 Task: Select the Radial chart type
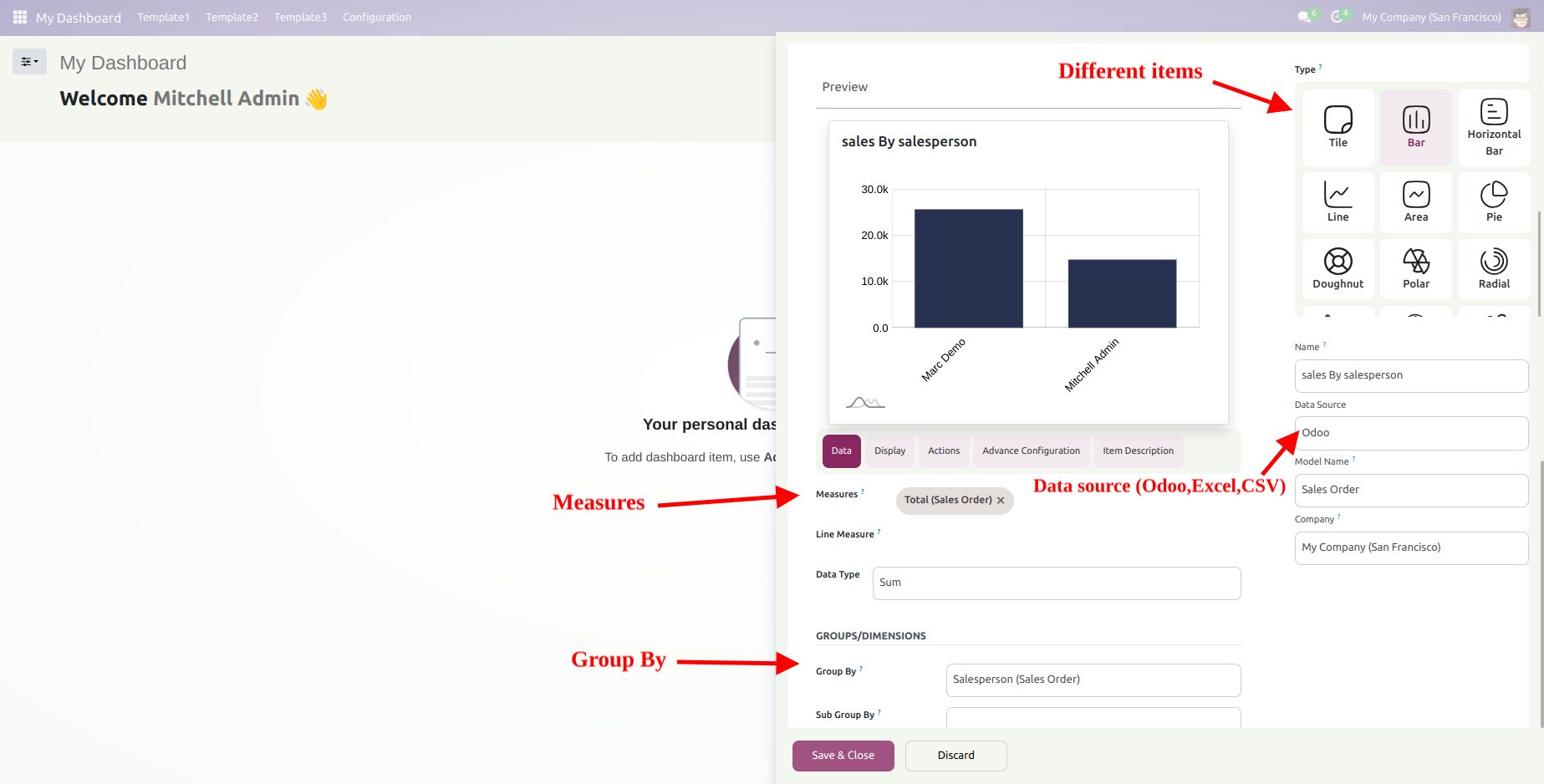1494,268
